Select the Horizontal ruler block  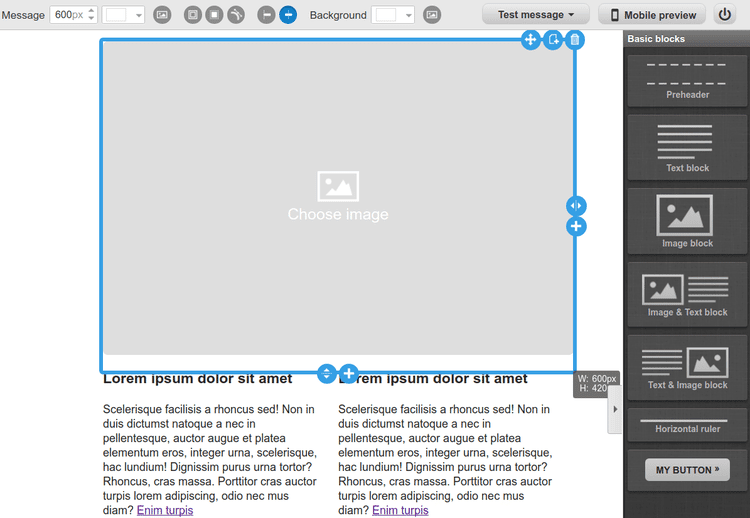click(x=687, y=425)
